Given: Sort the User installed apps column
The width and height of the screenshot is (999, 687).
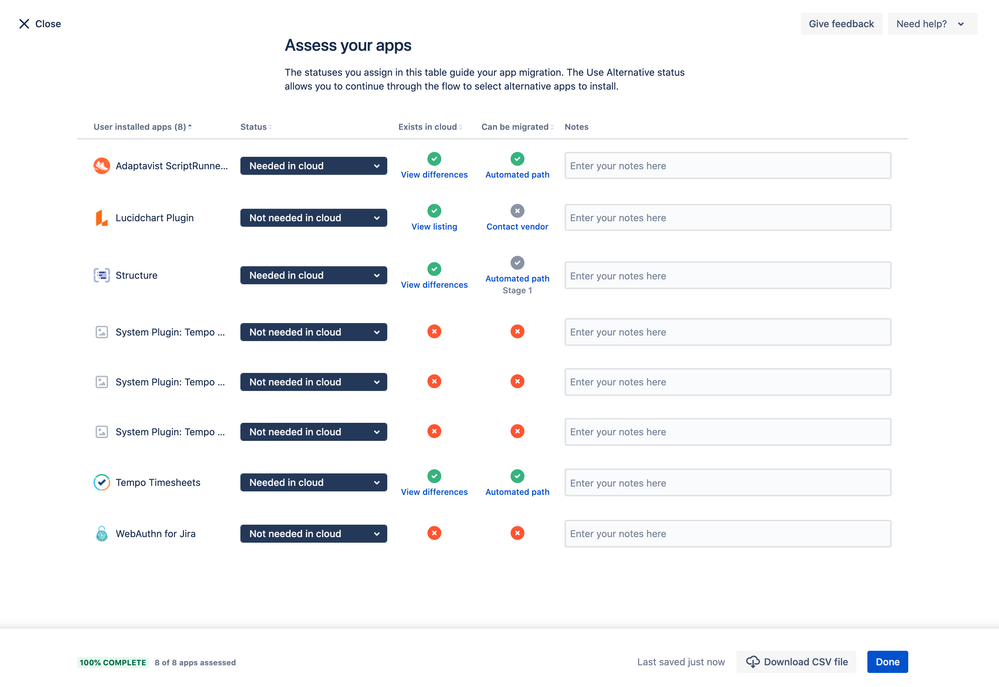Looking at the screenshot, I should pos(140,127).
